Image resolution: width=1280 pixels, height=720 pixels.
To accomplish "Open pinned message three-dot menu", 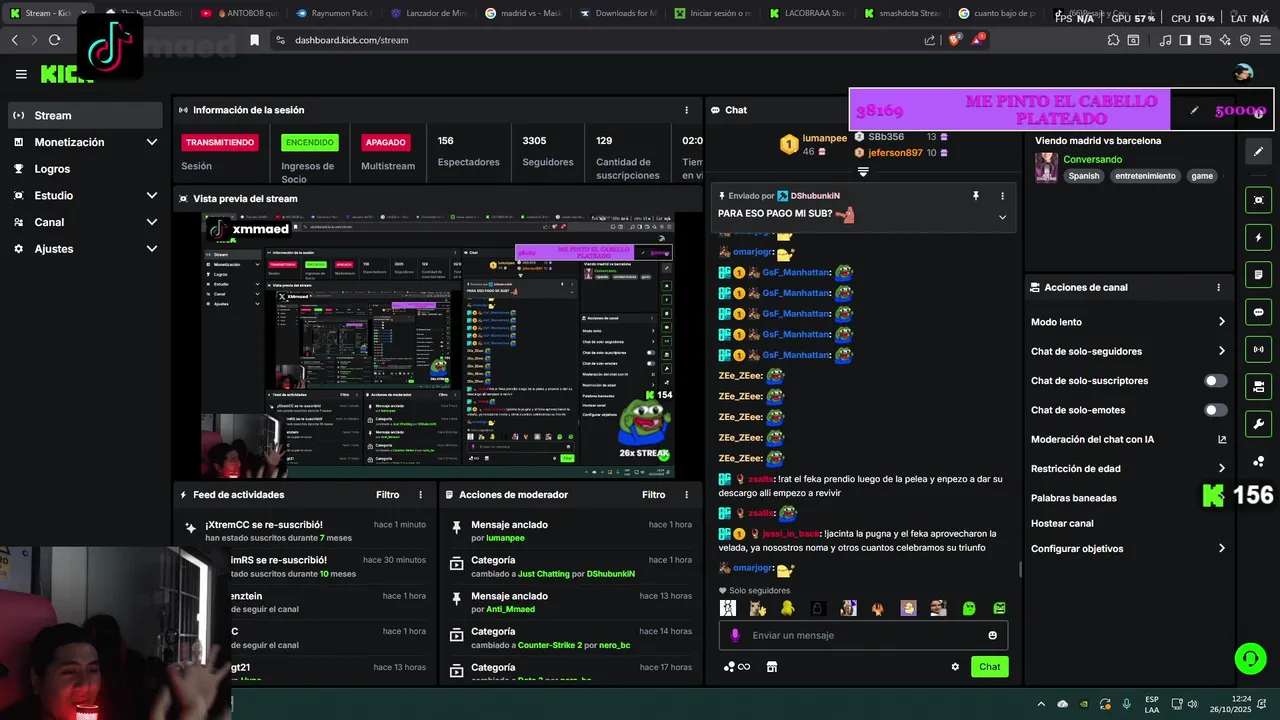I will pos(1002,196).
